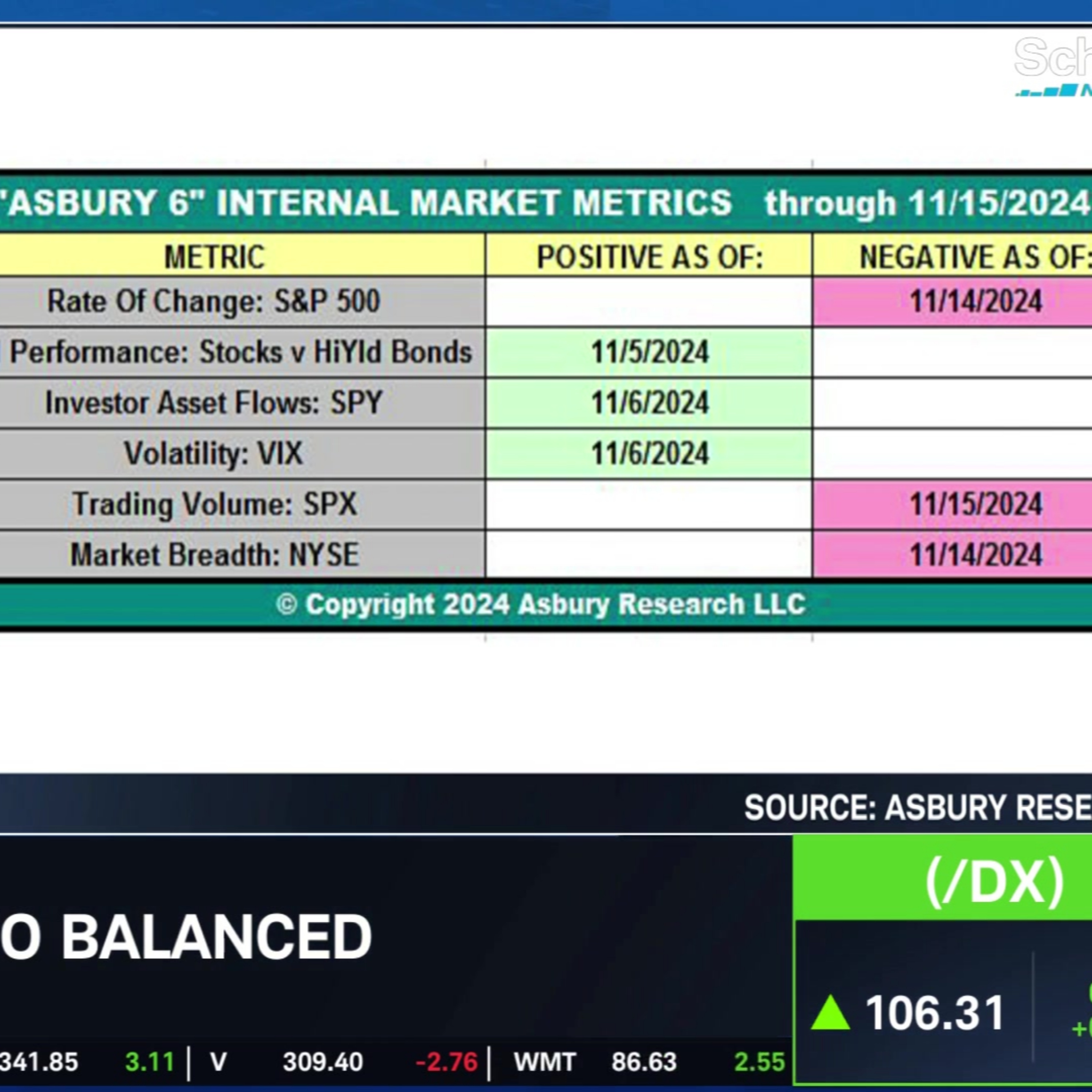
Task: Click the V ticker symbol
Action: (x=218, y=1062)
